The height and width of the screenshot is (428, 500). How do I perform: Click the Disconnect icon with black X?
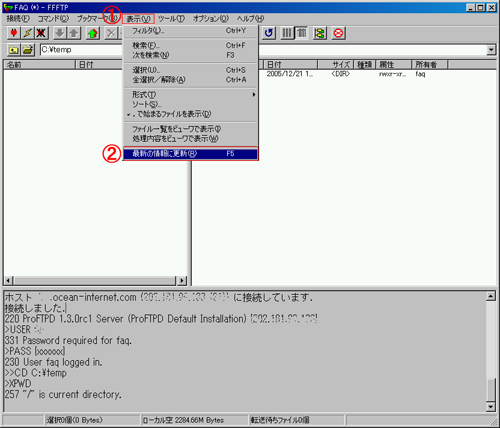[41, 33]
